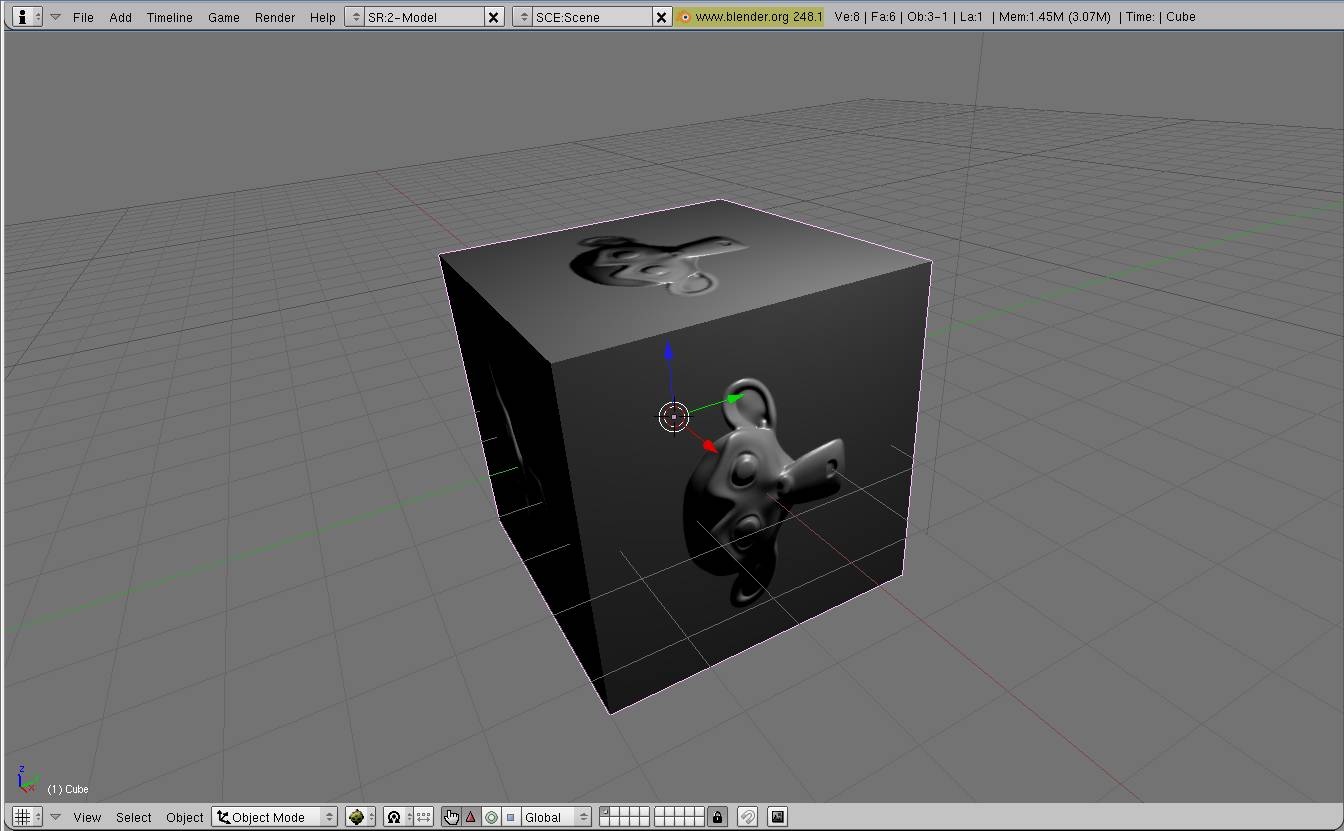Click the render this window image icon

777,817
